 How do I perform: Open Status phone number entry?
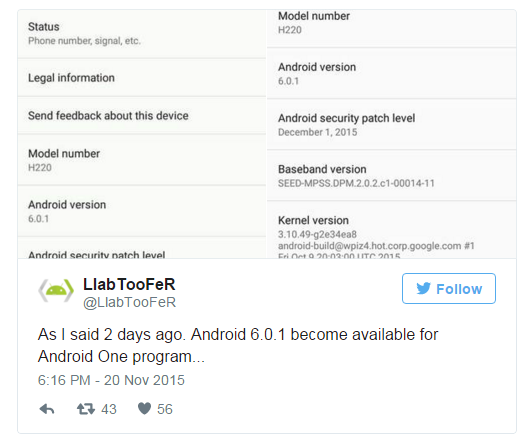click(x=142, y=34)
